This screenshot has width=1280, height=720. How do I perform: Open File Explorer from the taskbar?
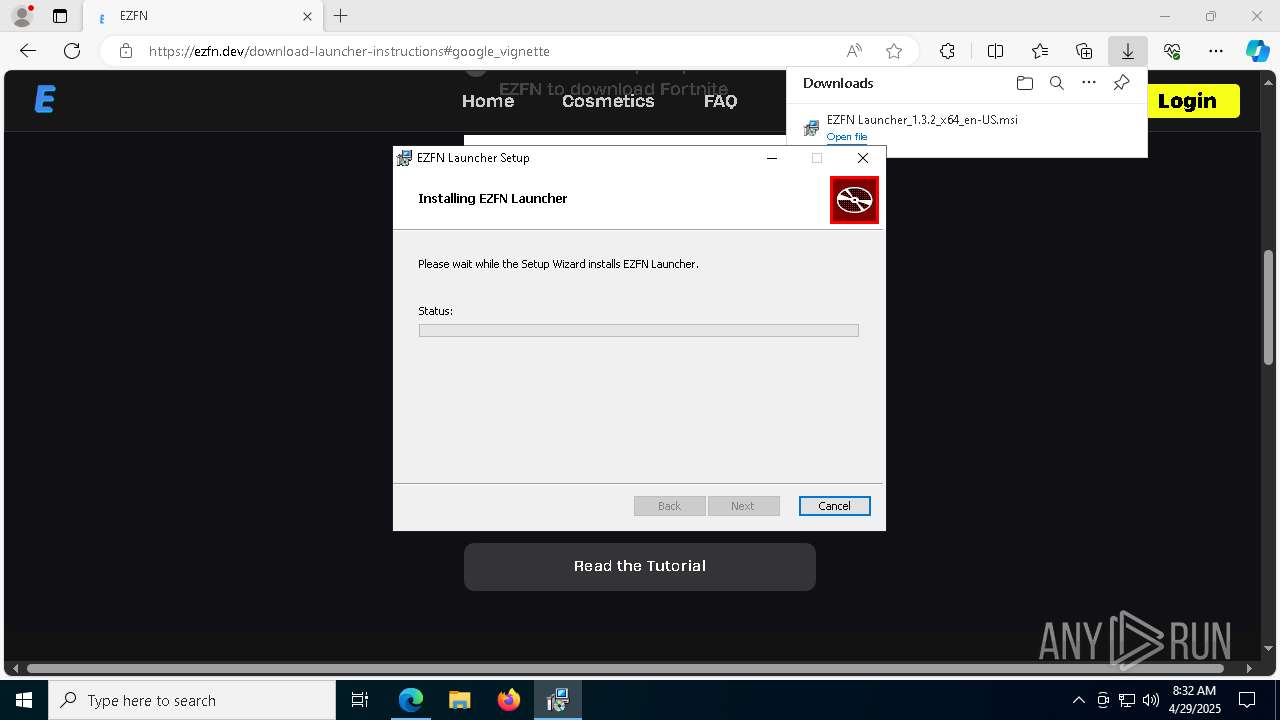coord(459,700)
